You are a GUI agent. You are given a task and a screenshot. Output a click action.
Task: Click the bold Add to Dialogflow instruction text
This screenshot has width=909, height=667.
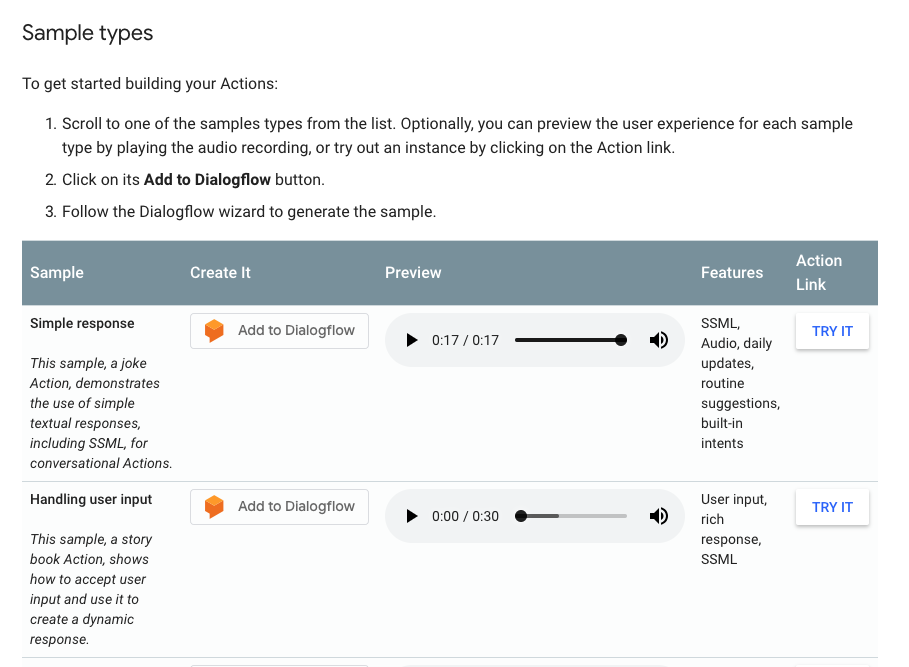pos(207,180)
